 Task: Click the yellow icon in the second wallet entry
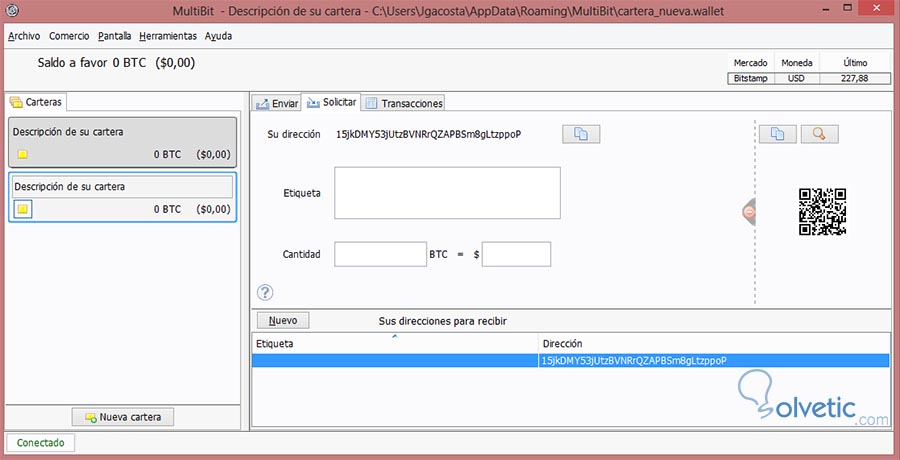22,209
